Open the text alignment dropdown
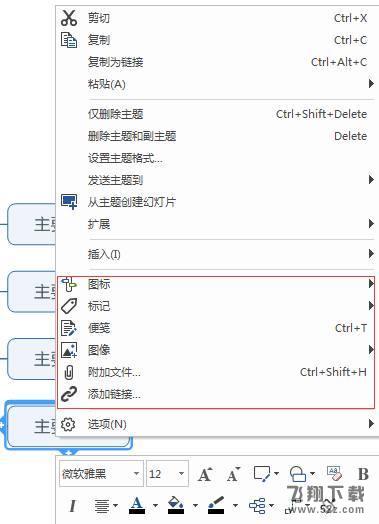379x524 pixels. (x=106, y=506)
